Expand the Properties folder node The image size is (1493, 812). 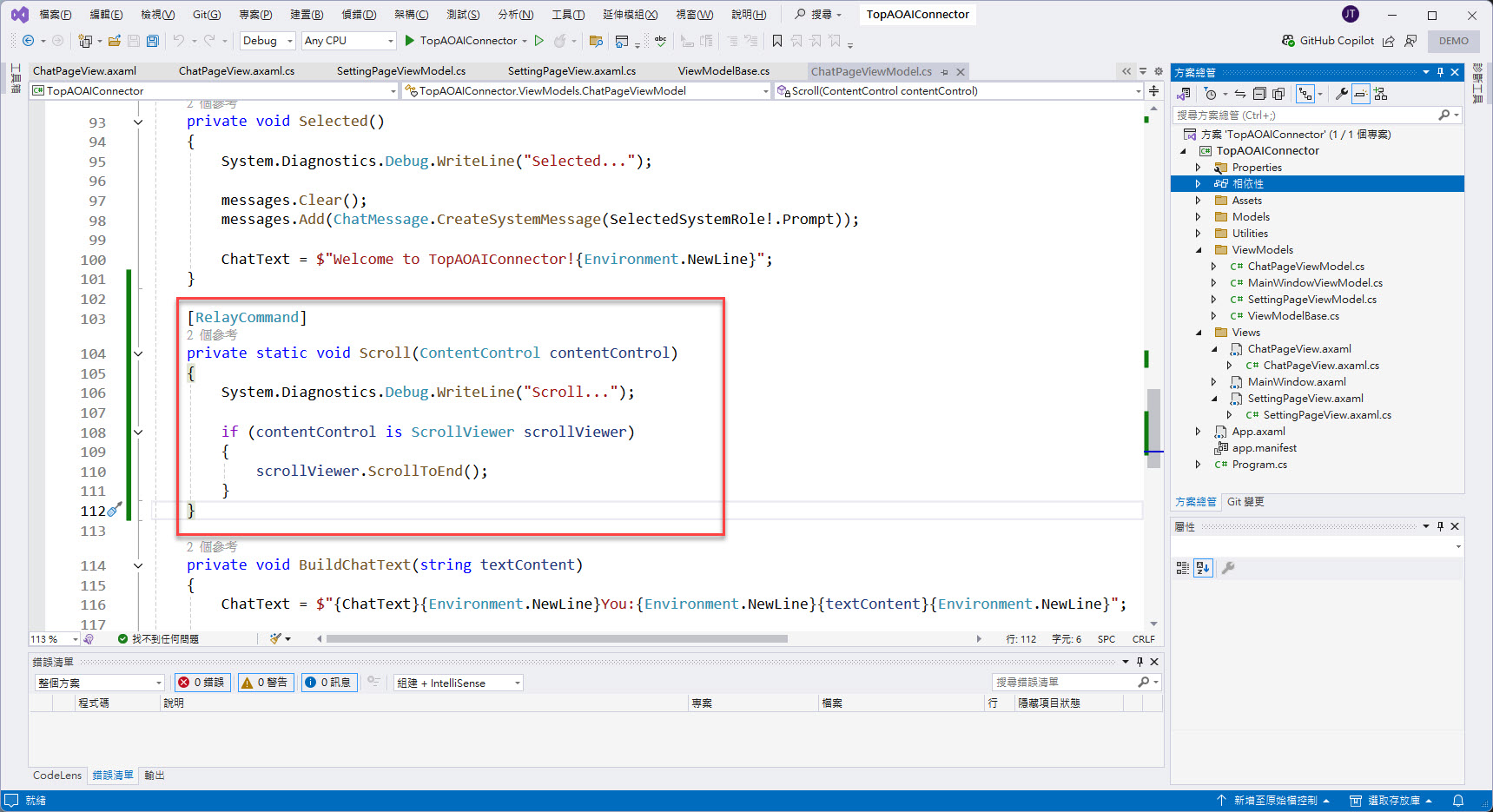(1198, 168)
